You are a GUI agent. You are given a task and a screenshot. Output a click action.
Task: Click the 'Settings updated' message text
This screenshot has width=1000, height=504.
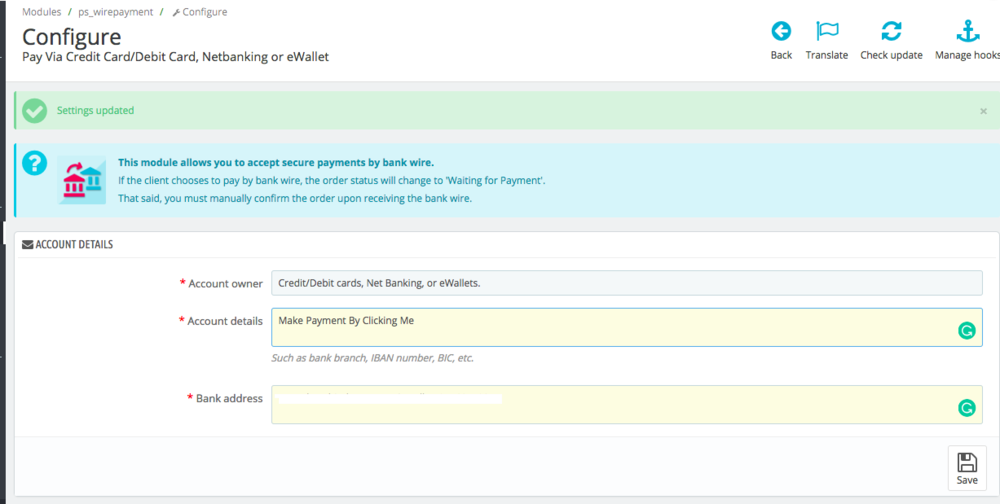click(96, 110)
